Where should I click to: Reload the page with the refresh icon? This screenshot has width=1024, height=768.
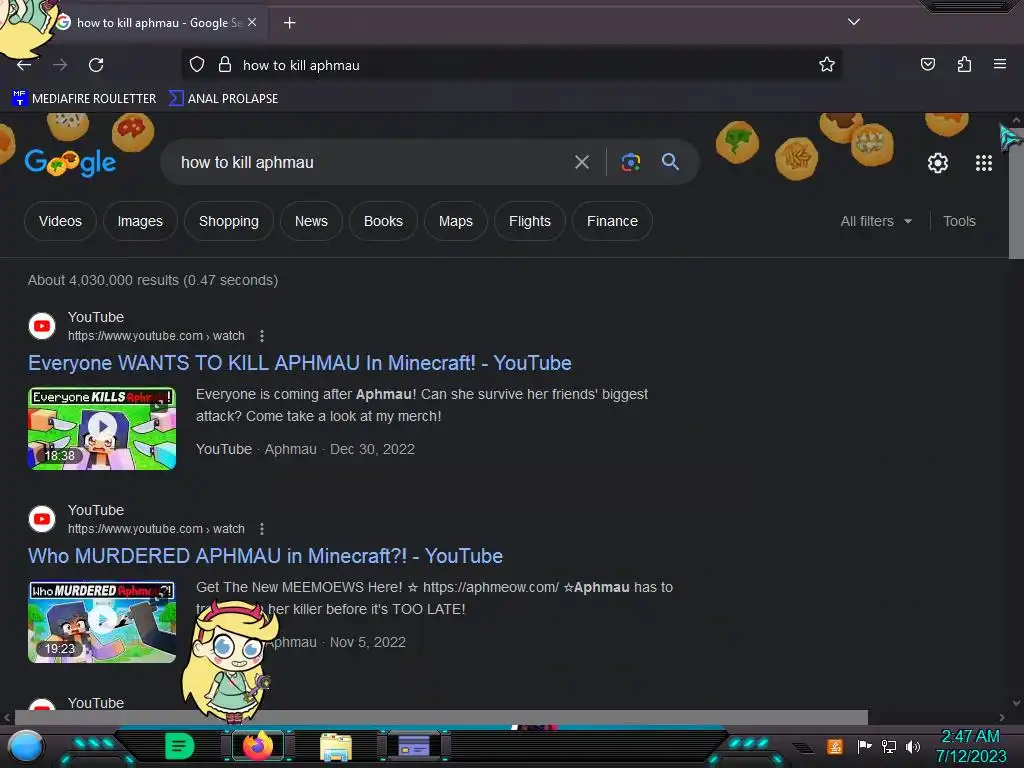(x=96, y=65)
